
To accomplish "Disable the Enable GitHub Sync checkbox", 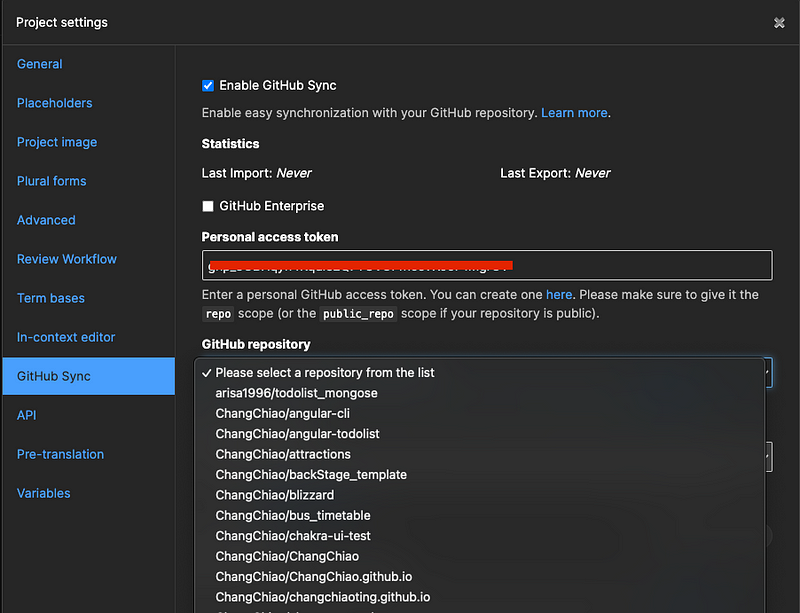I will pyautogui.click(x=208, y=86).
